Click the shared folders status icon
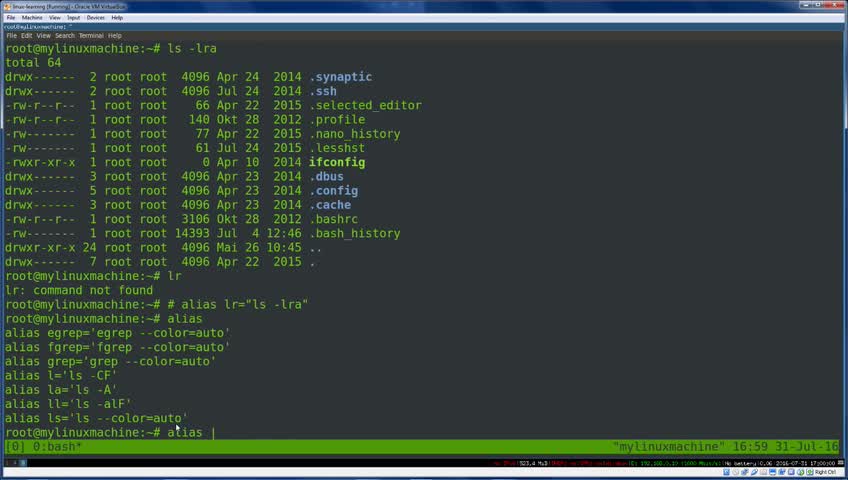 pyautogui.click(x=763, y=472)
